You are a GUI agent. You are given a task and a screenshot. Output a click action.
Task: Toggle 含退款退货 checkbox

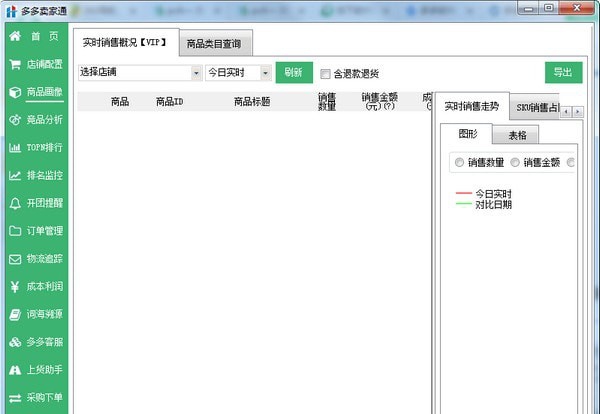(x=325, y=74)
